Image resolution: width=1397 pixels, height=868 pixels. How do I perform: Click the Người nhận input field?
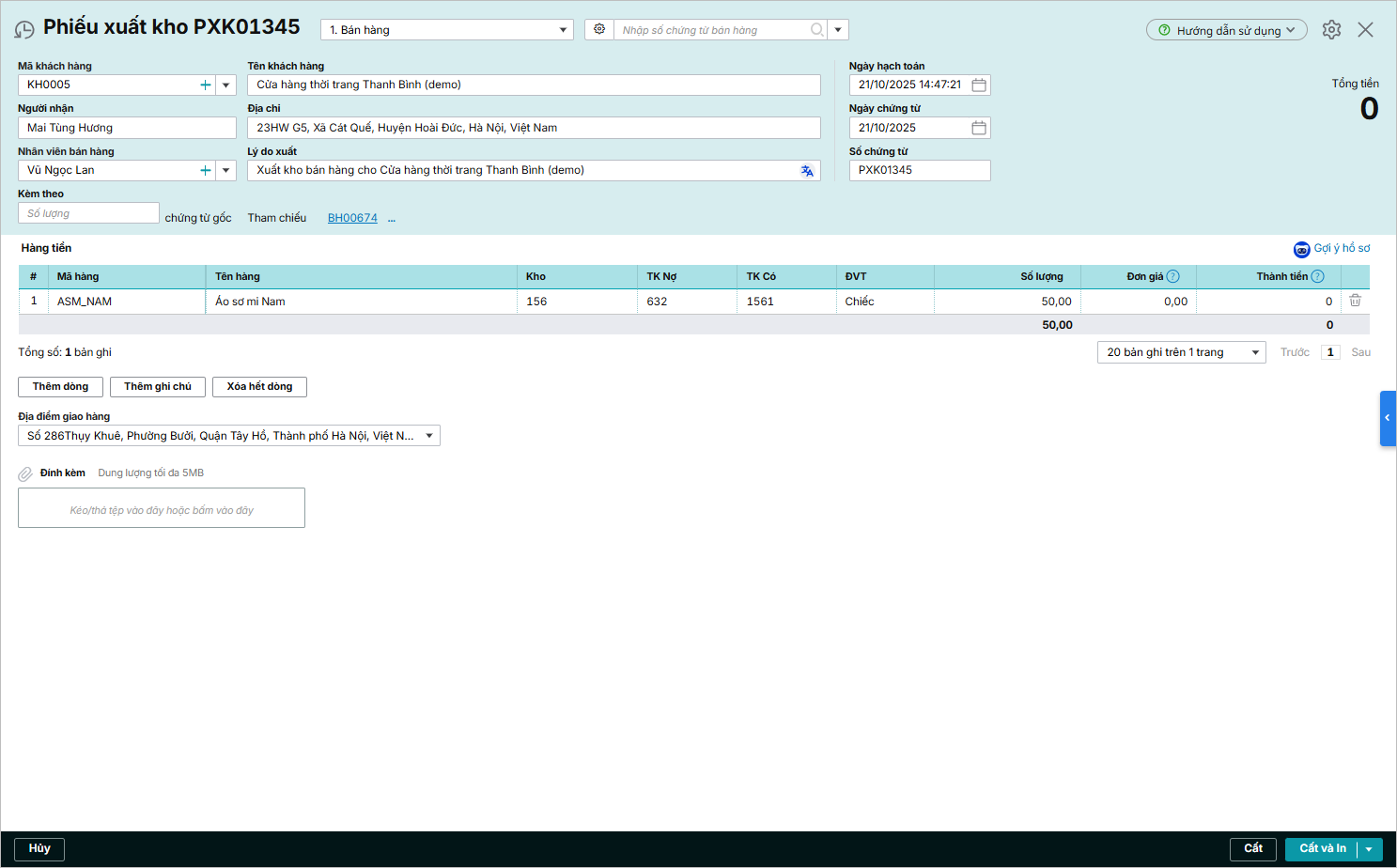point(127,128)
